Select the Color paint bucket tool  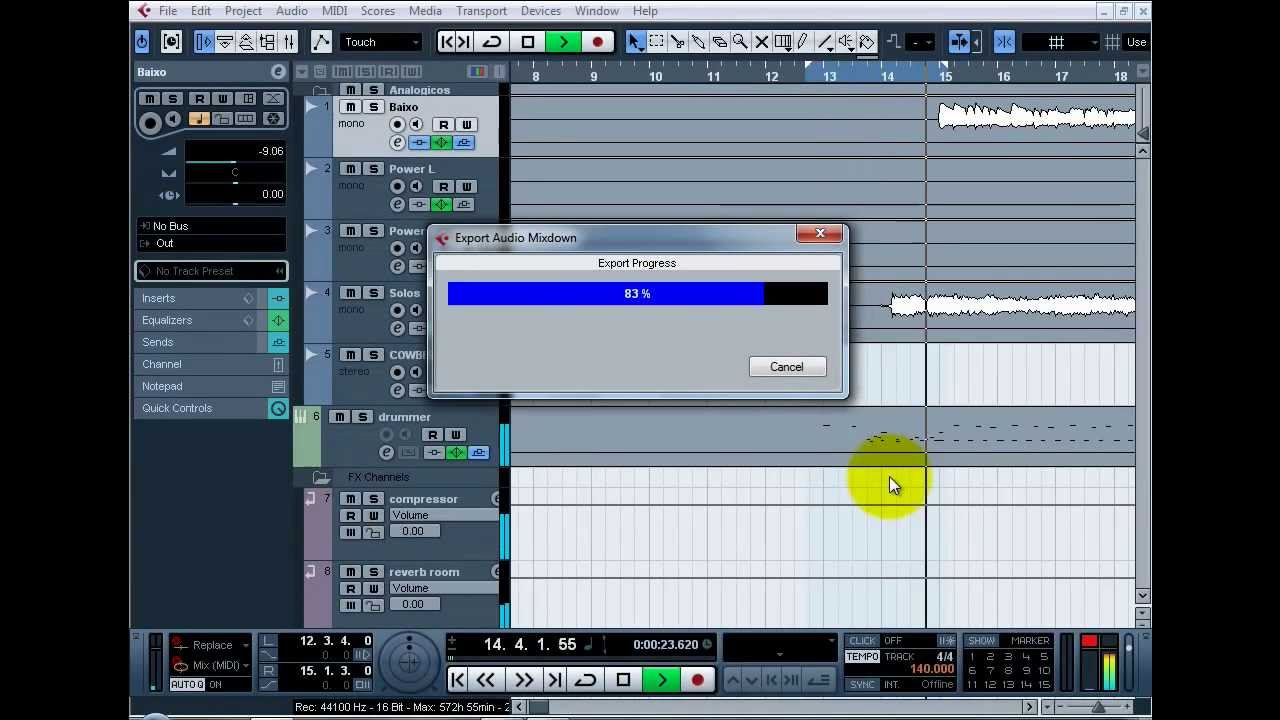pyautogui.click(x=866, y=42)
